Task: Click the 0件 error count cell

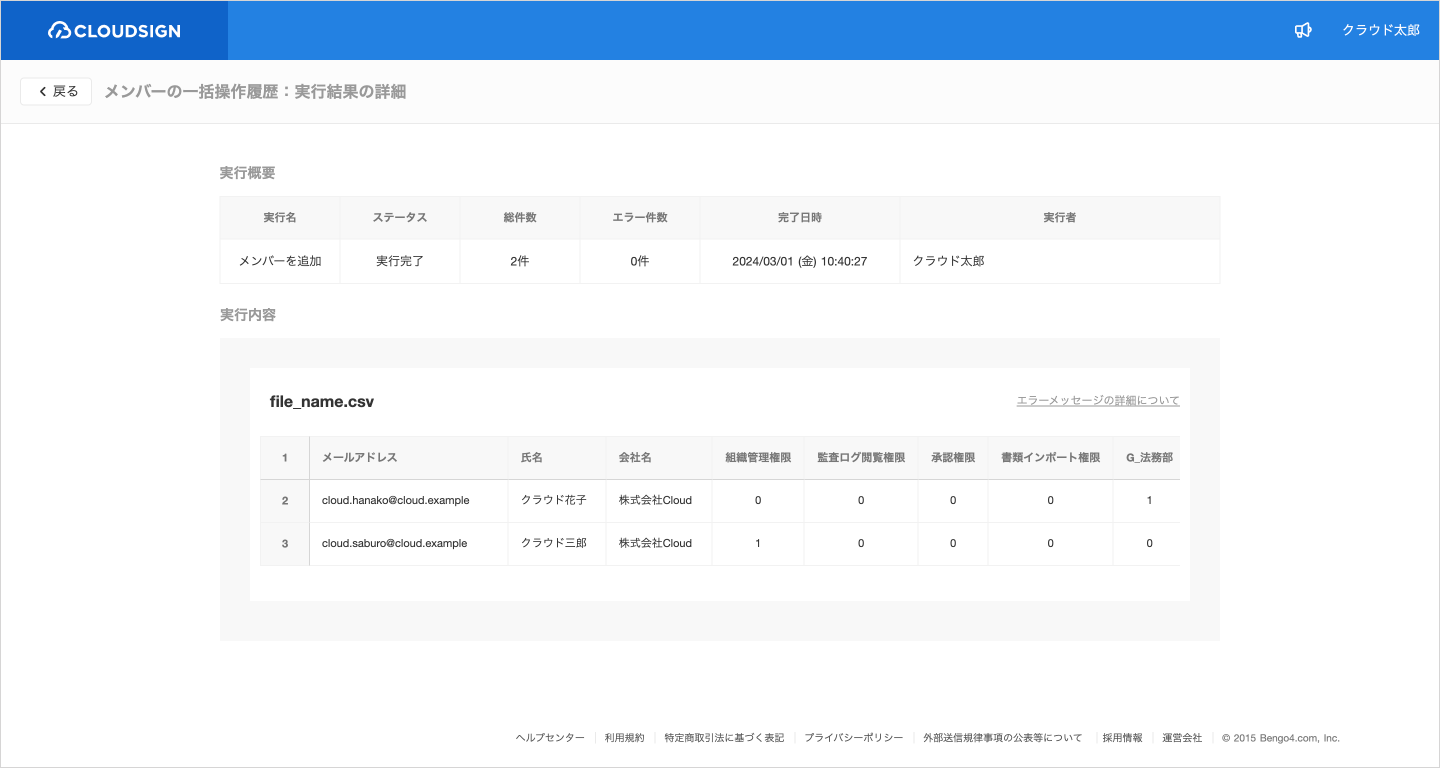Action: click(640, 261)
